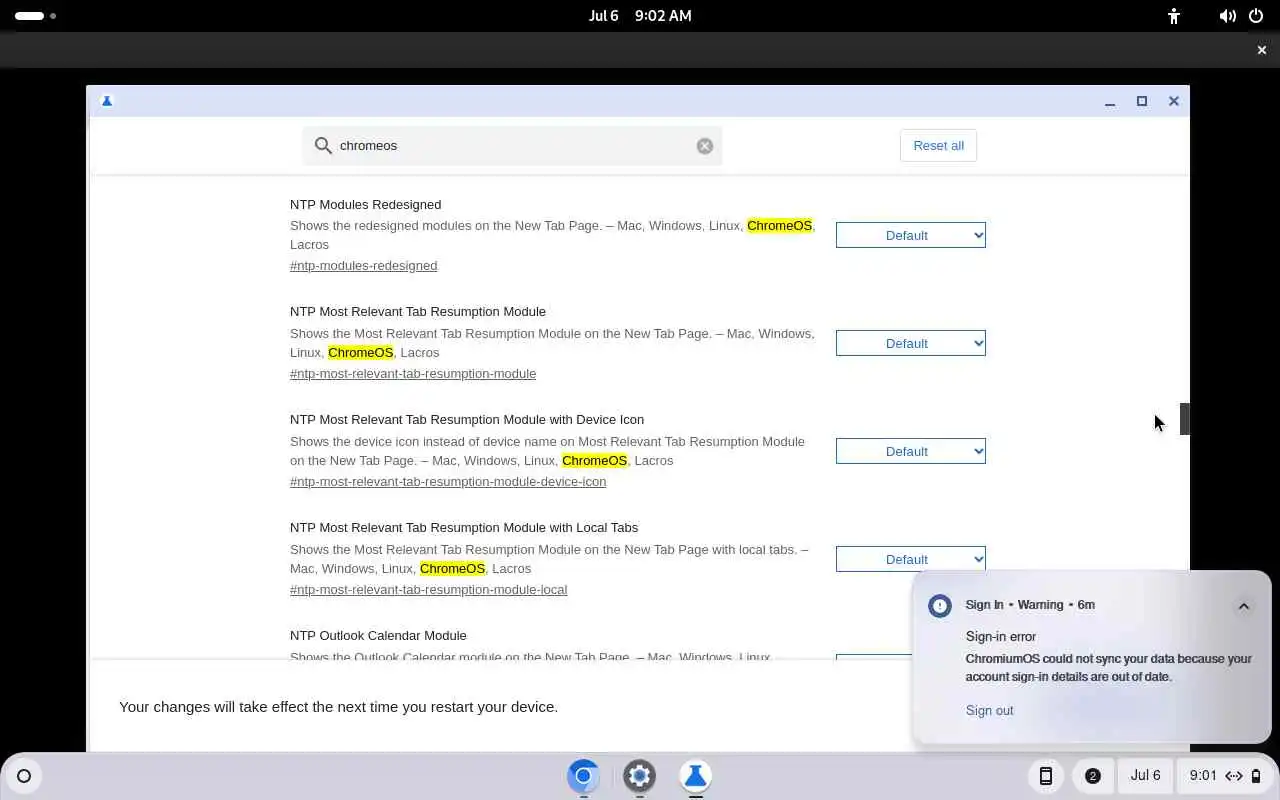Viewport: 1280px width, 800px height.
Task: Open the Chrome browser in the shelf
Action: (583, 776)
